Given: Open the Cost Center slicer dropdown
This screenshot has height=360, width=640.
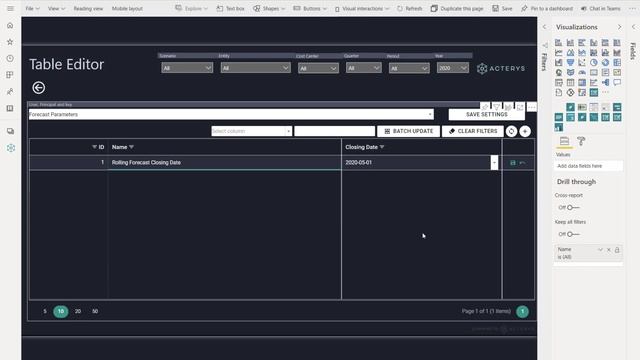Looking at the screenshot, I should click(318, 68).
